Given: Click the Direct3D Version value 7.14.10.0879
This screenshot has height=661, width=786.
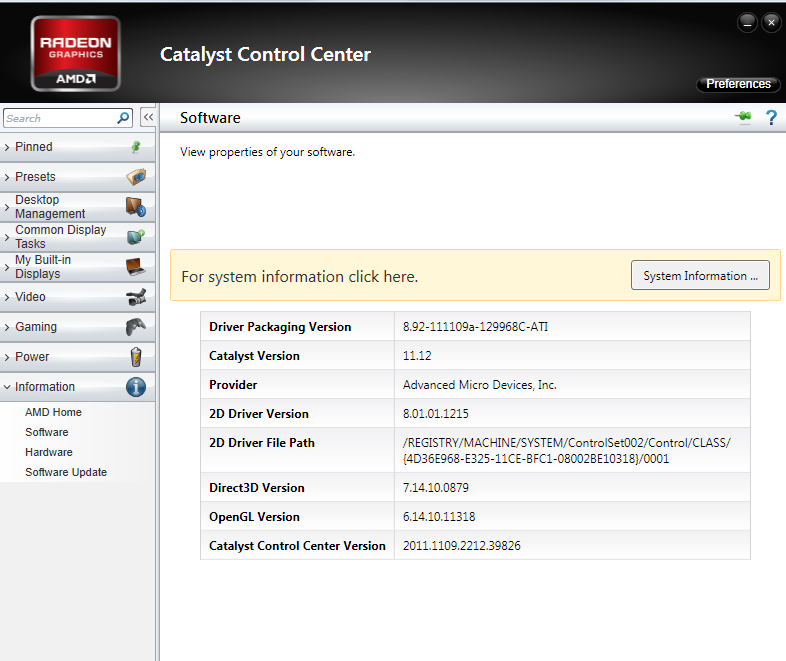Looking at the screenshot, I should click(x=435, y=488).
